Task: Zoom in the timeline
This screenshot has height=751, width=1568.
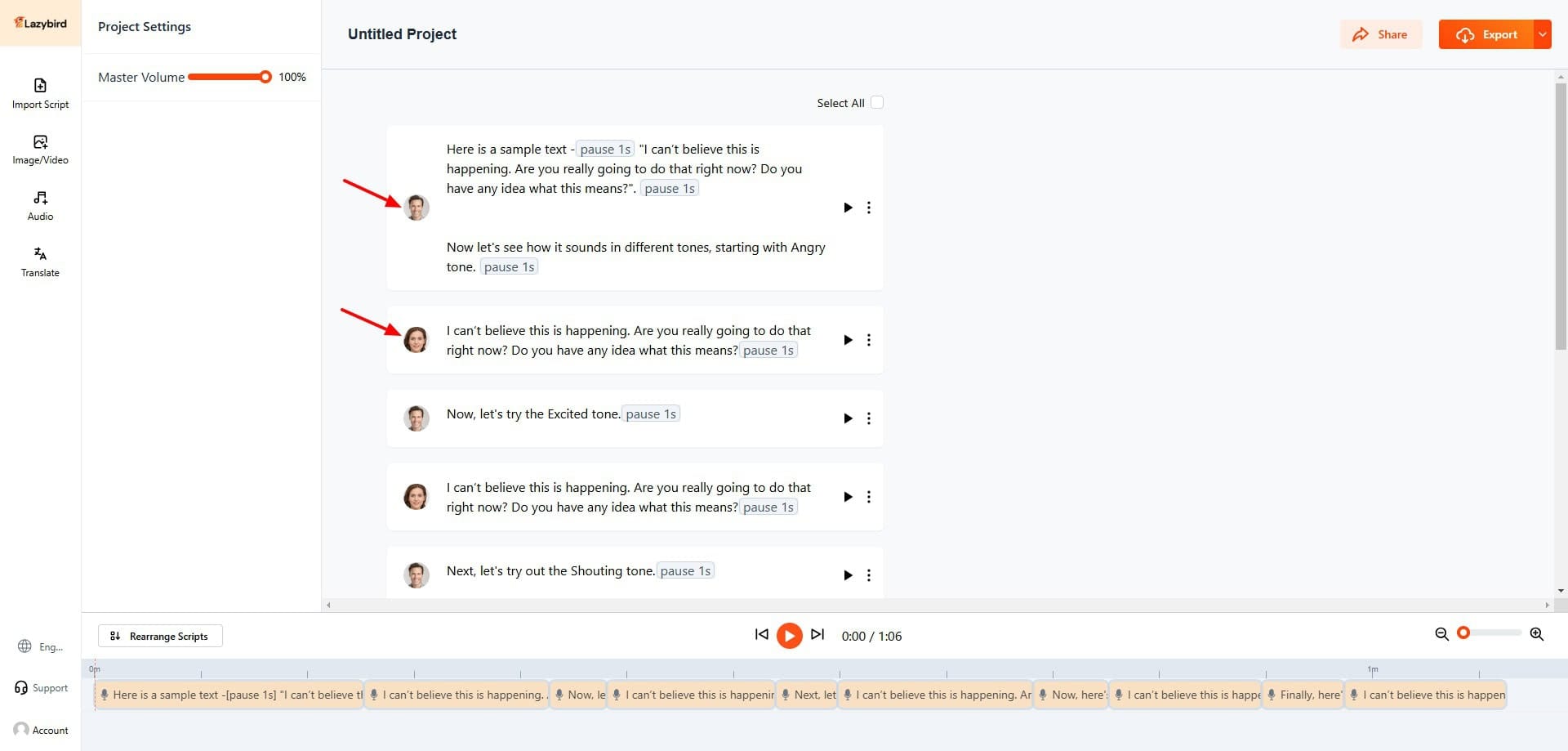Action: [x=1536, y=634]
